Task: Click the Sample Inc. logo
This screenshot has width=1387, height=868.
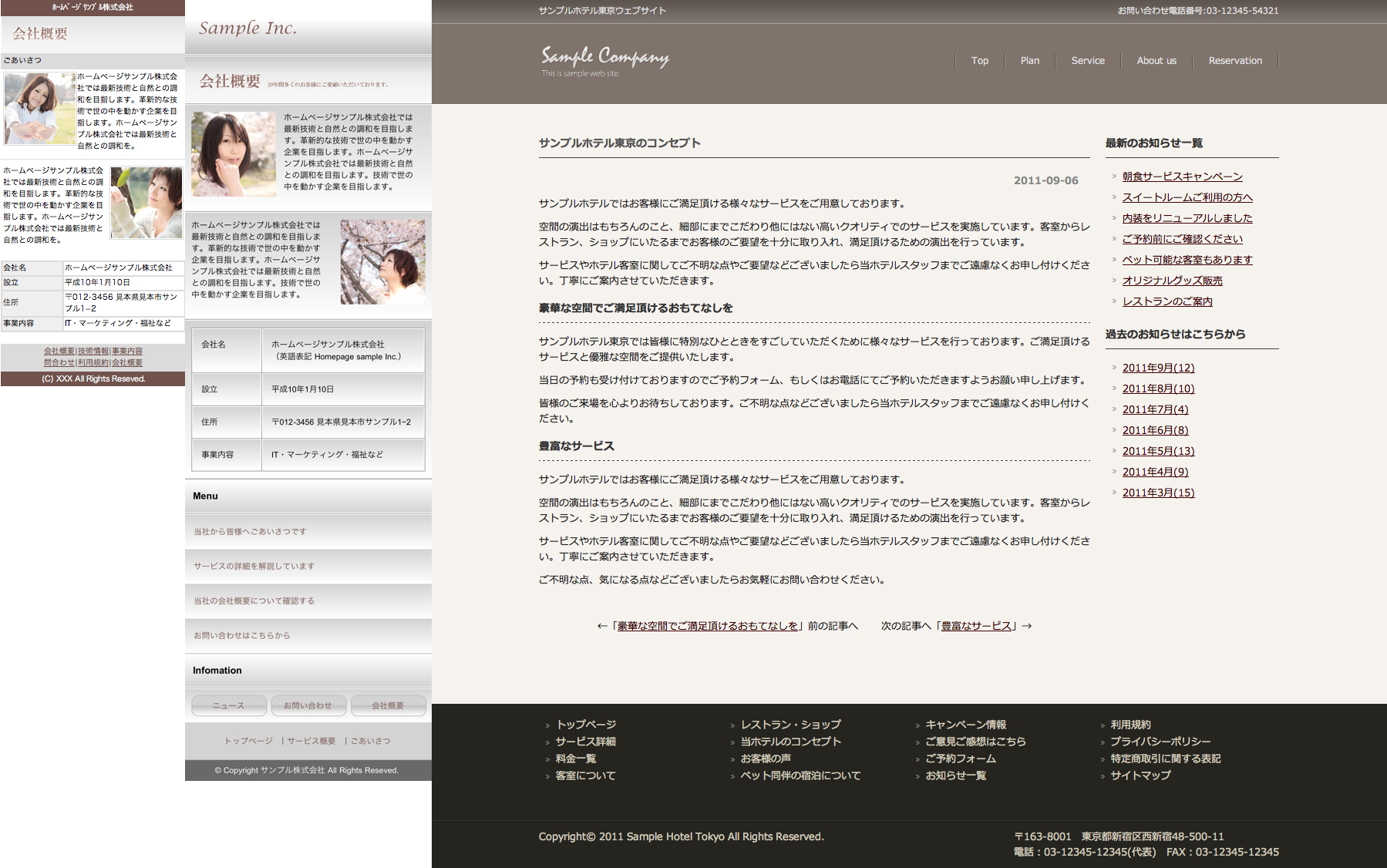Action: pos(247,29)
